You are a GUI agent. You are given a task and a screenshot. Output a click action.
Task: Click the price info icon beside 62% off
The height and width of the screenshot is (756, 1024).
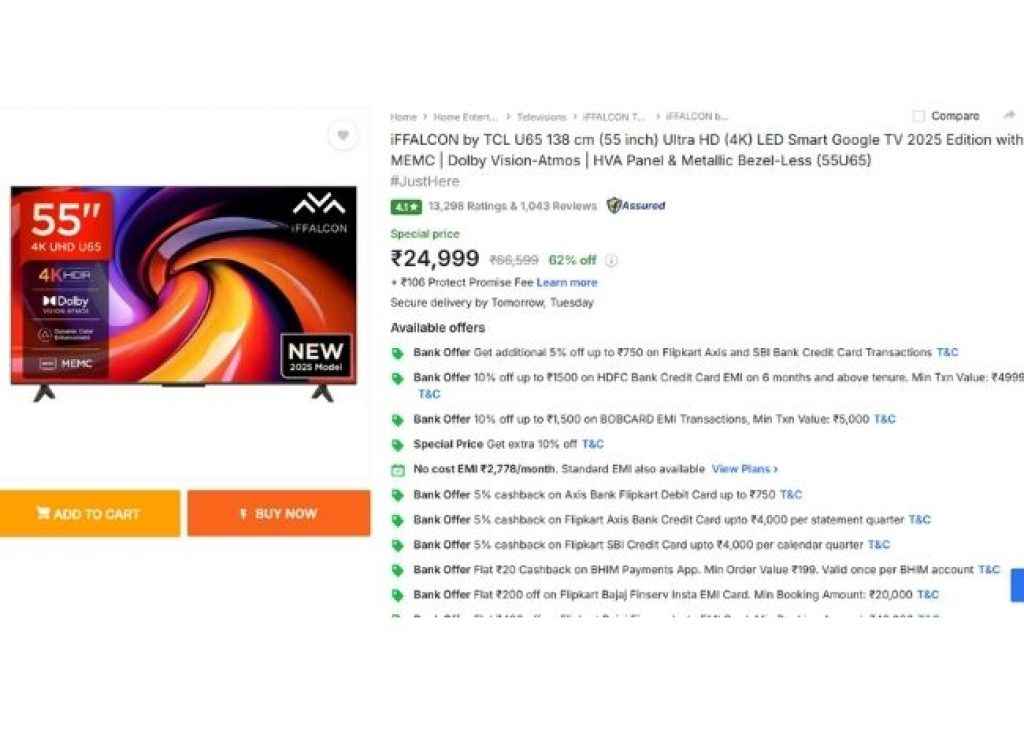tap(611, 261)
